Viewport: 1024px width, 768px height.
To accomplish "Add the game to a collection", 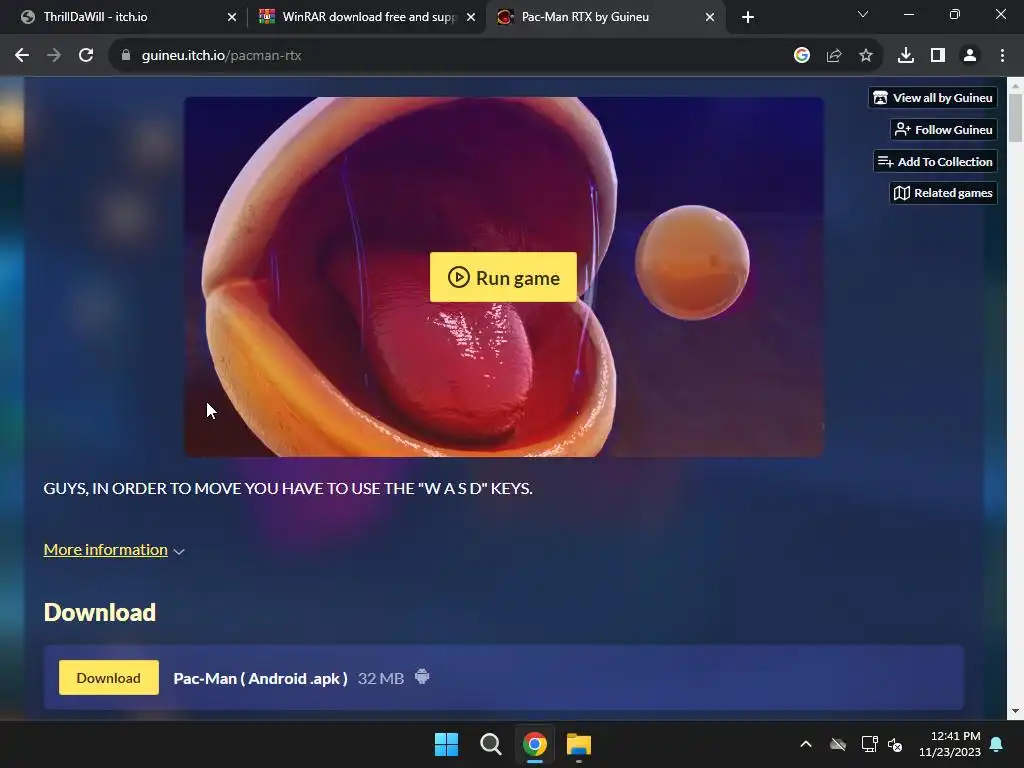I will [x=935, y=162].
